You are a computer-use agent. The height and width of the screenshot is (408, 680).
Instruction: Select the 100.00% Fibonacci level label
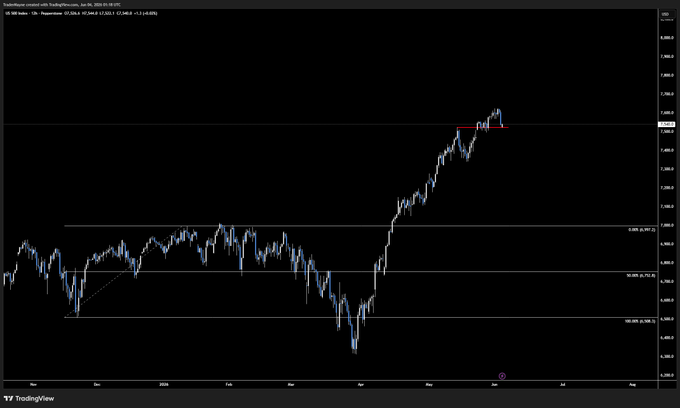(640, 321)
